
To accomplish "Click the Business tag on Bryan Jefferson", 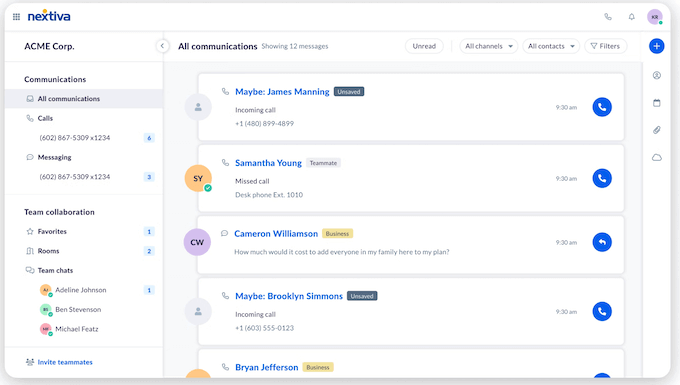I will [x=317, y=367].
